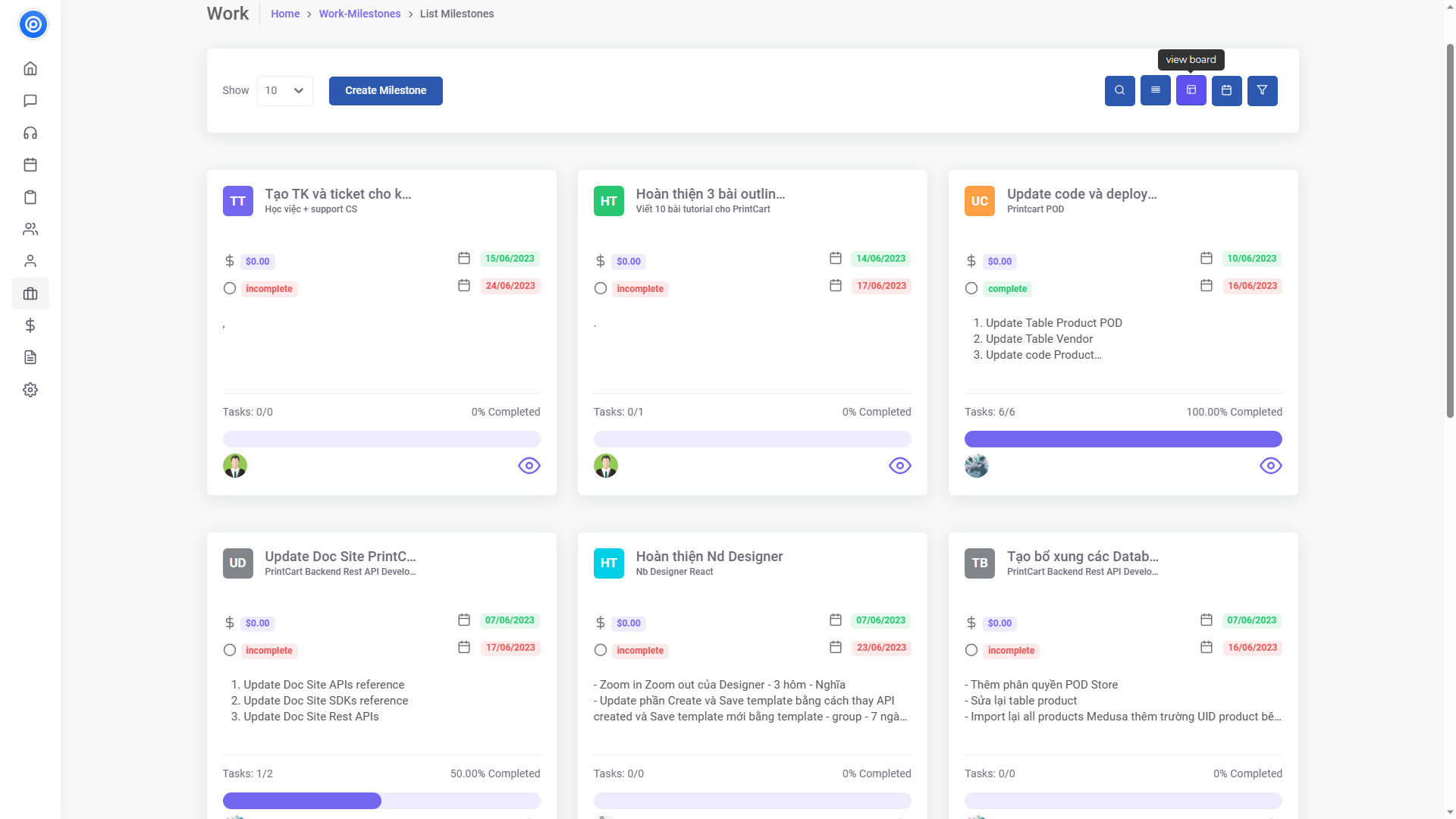This screenshot has height=819, width=1456.
Task: Click assignee avatar on Update code và deploy card
Action: [x=976, y=466]
